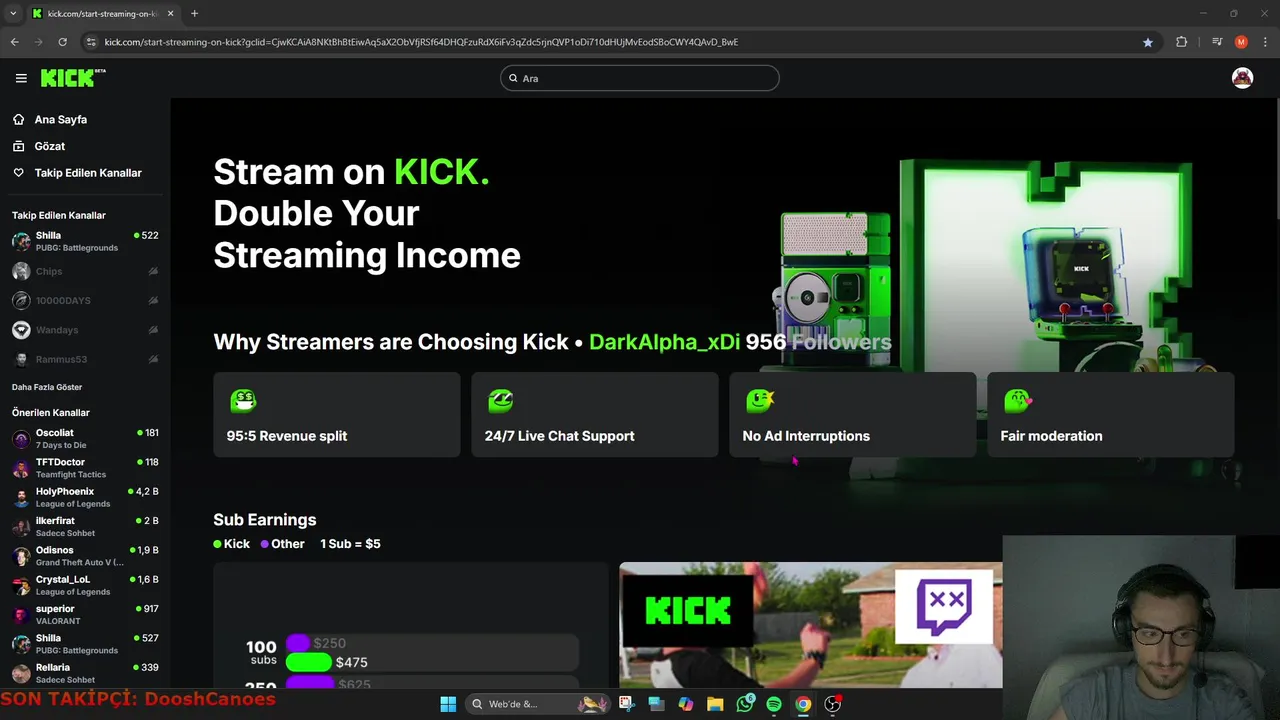Click the green $475 Kick earnings bar

(x=309, y=662)
